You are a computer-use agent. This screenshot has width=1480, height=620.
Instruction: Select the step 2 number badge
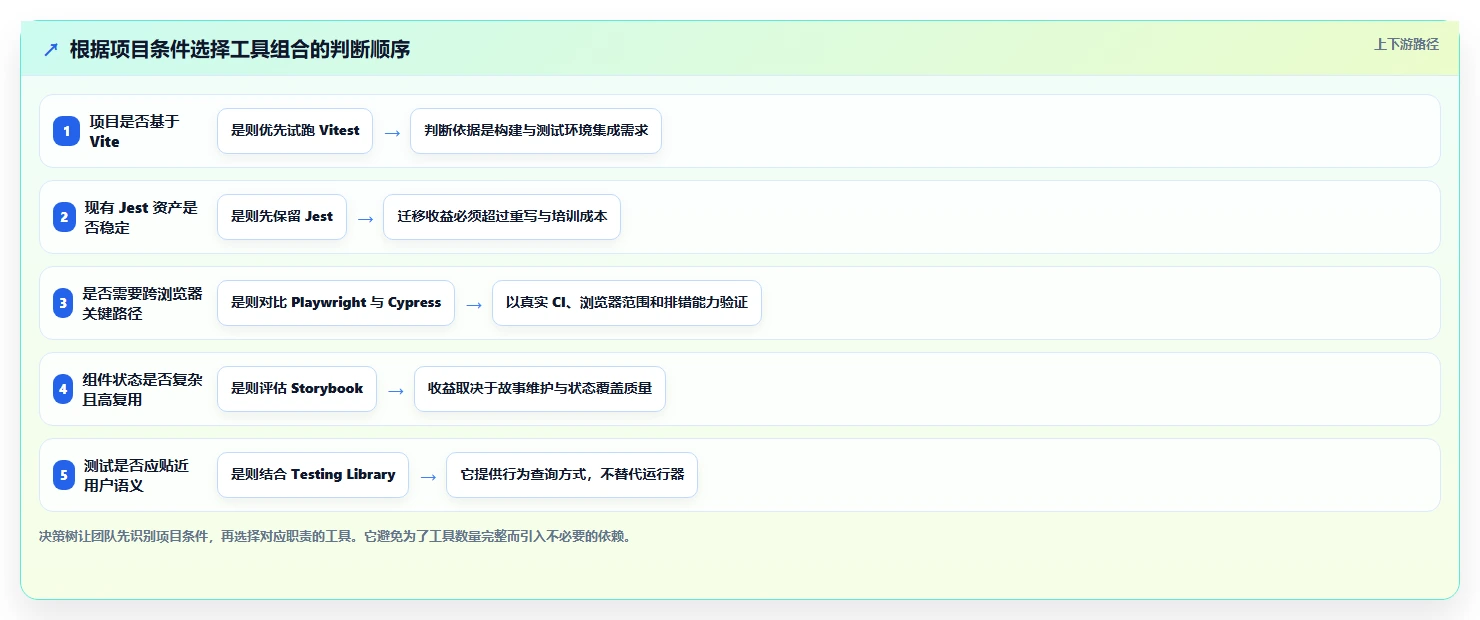(x=65, y=217)
